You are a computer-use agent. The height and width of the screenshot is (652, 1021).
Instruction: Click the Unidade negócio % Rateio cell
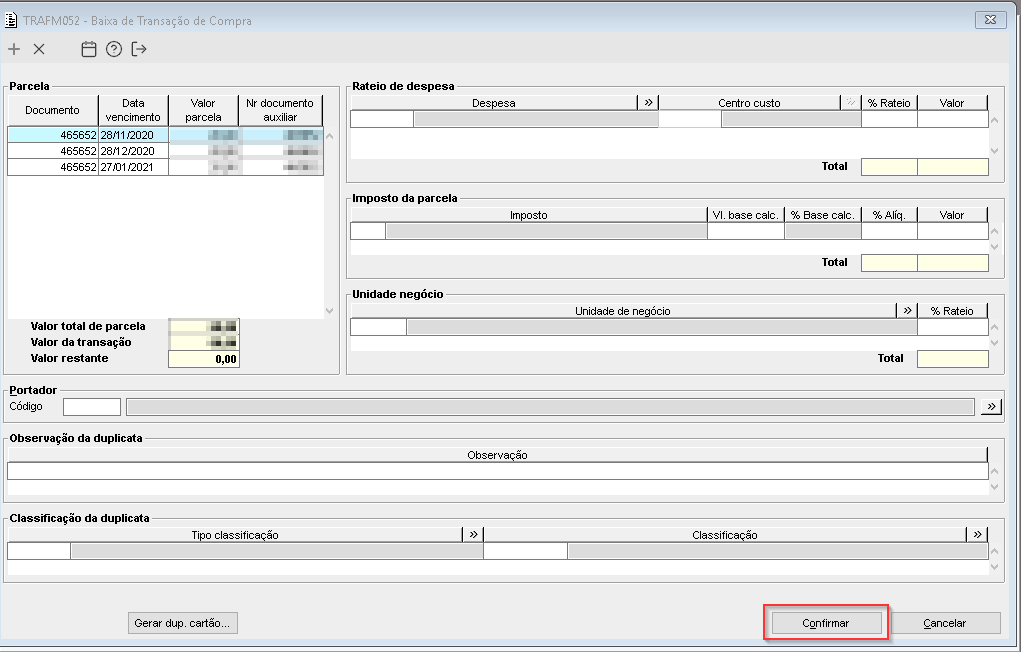(x=953, y=327)
